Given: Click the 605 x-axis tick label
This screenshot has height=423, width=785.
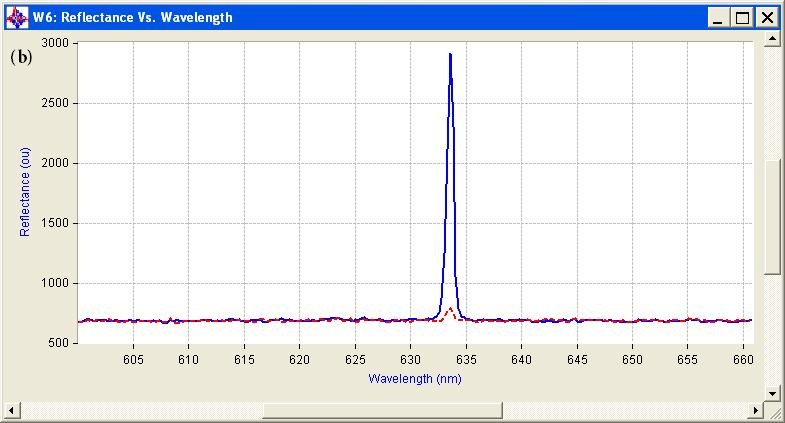Looking at the screenshot, I should pyautogui.click(x=133, y=359).
